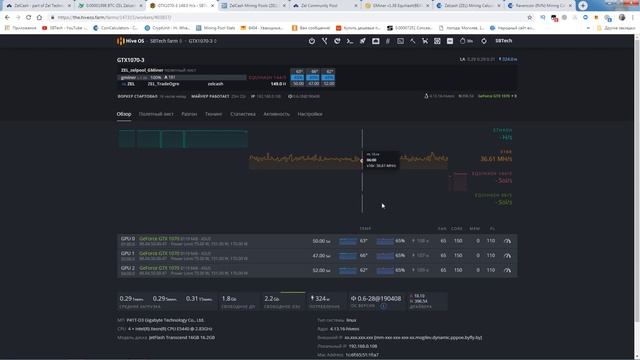
Task: Click the tuning gauge icon for GPU 2
Action: click(507, 270)
